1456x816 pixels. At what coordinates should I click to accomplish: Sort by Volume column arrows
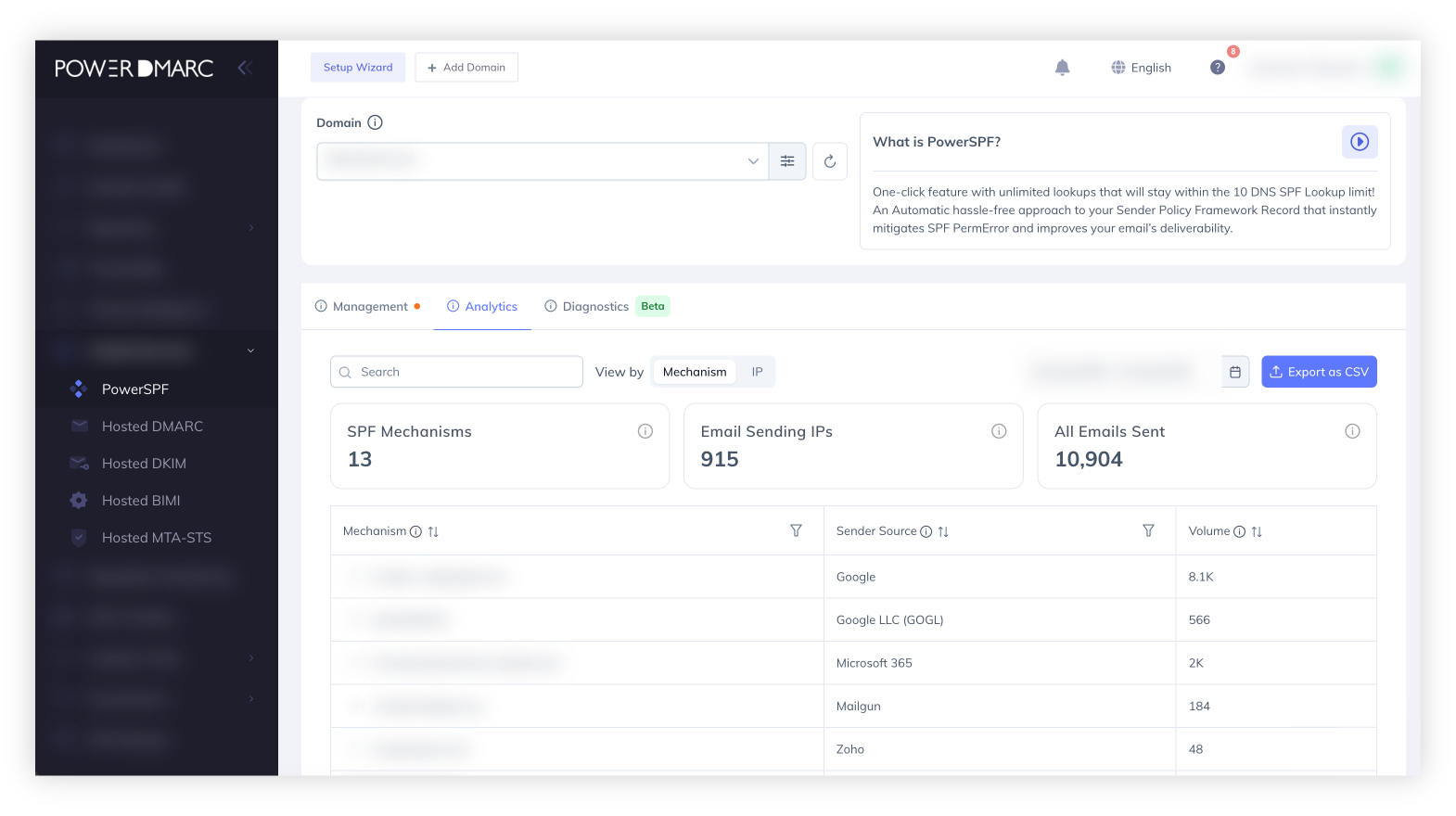point(1257,531)
